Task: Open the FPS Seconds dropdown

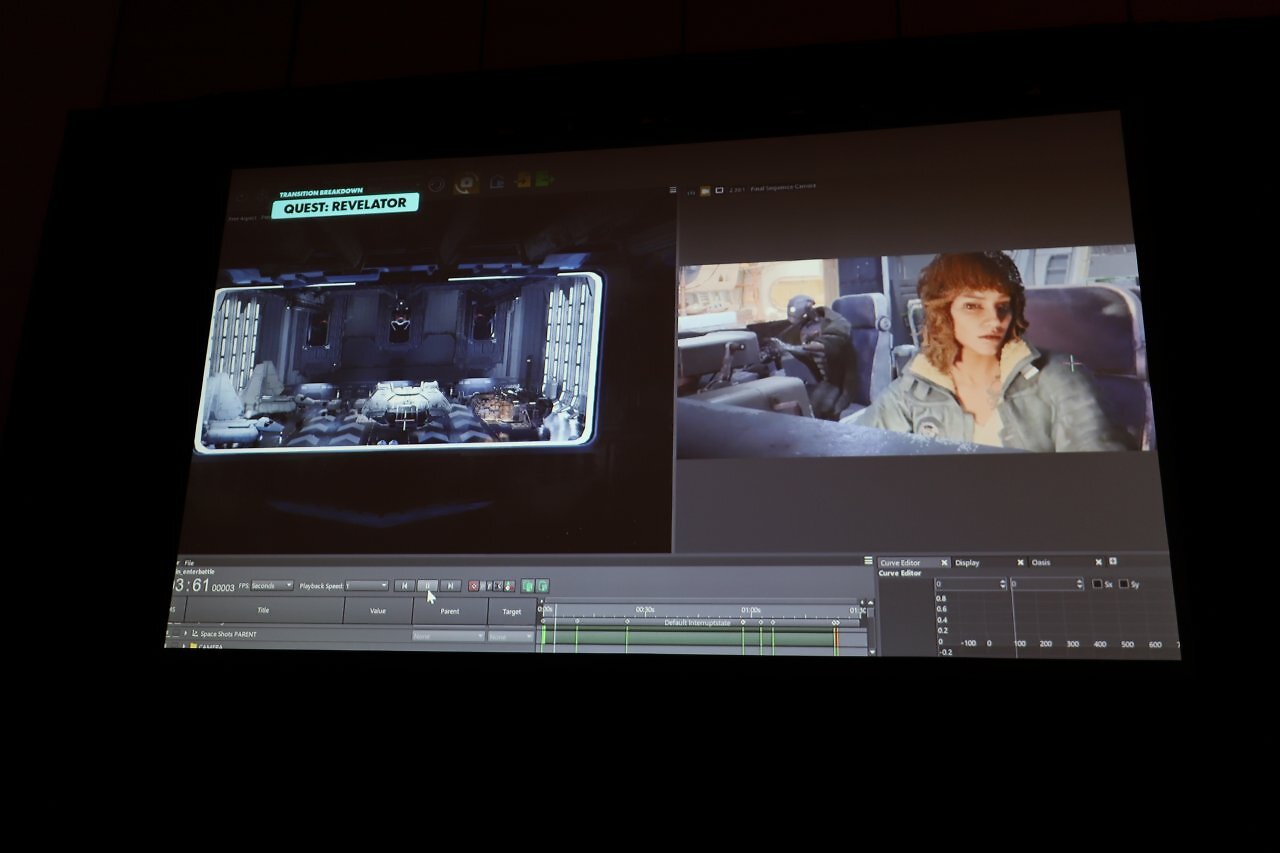Action: [272, 586]
